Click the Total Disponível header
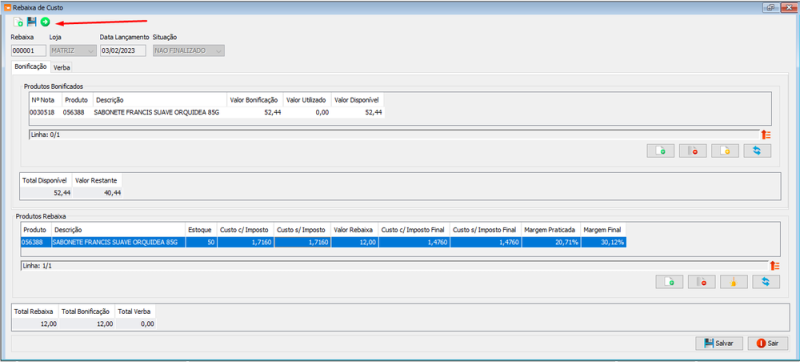Viewport: 800px width, 362px height. pos(46,180)
